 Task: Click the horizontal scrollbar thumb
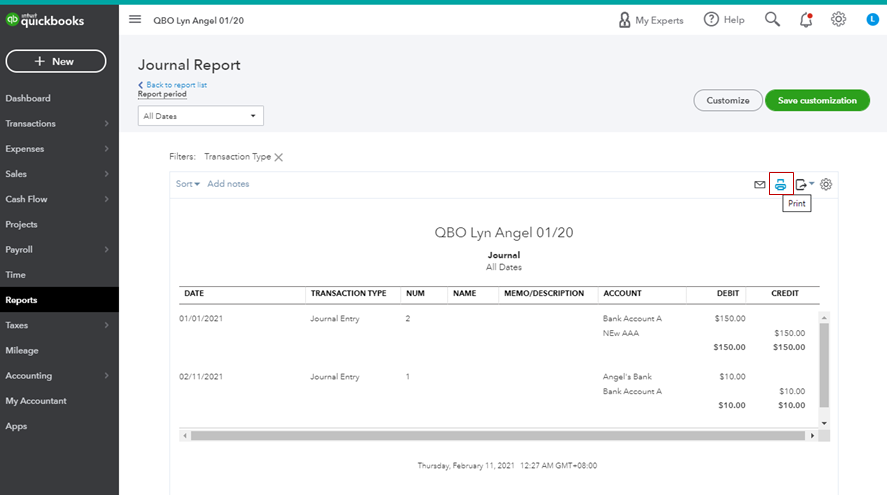pos(498,436)
